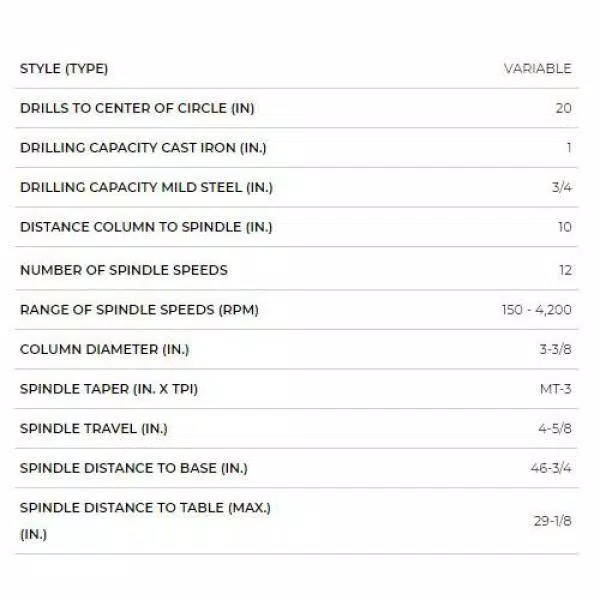The image size is (600, 600).
Task: Select the 4-5/8 spindle travel value
Action: (x=553, y=429)
